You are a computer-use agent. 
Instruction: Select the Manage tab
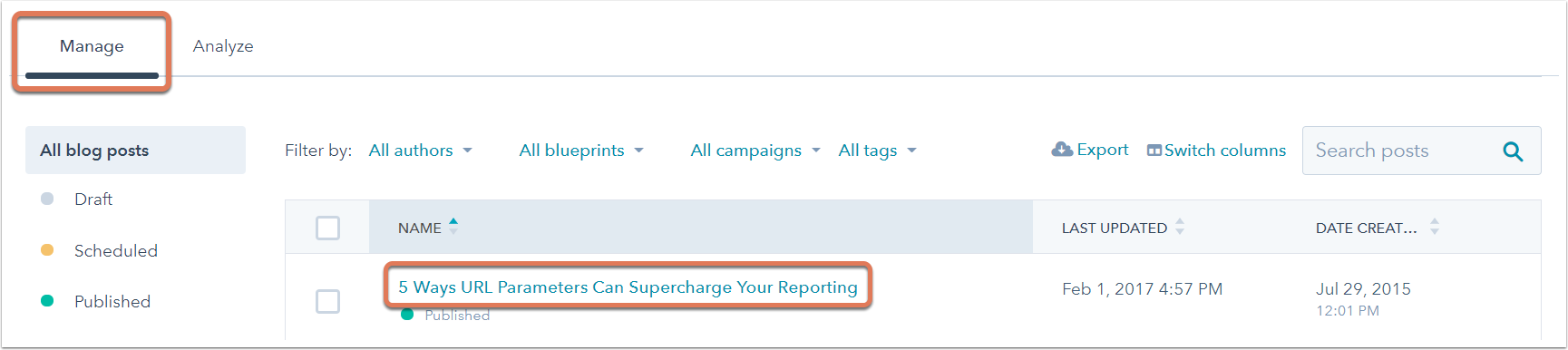tap(92, 46)
